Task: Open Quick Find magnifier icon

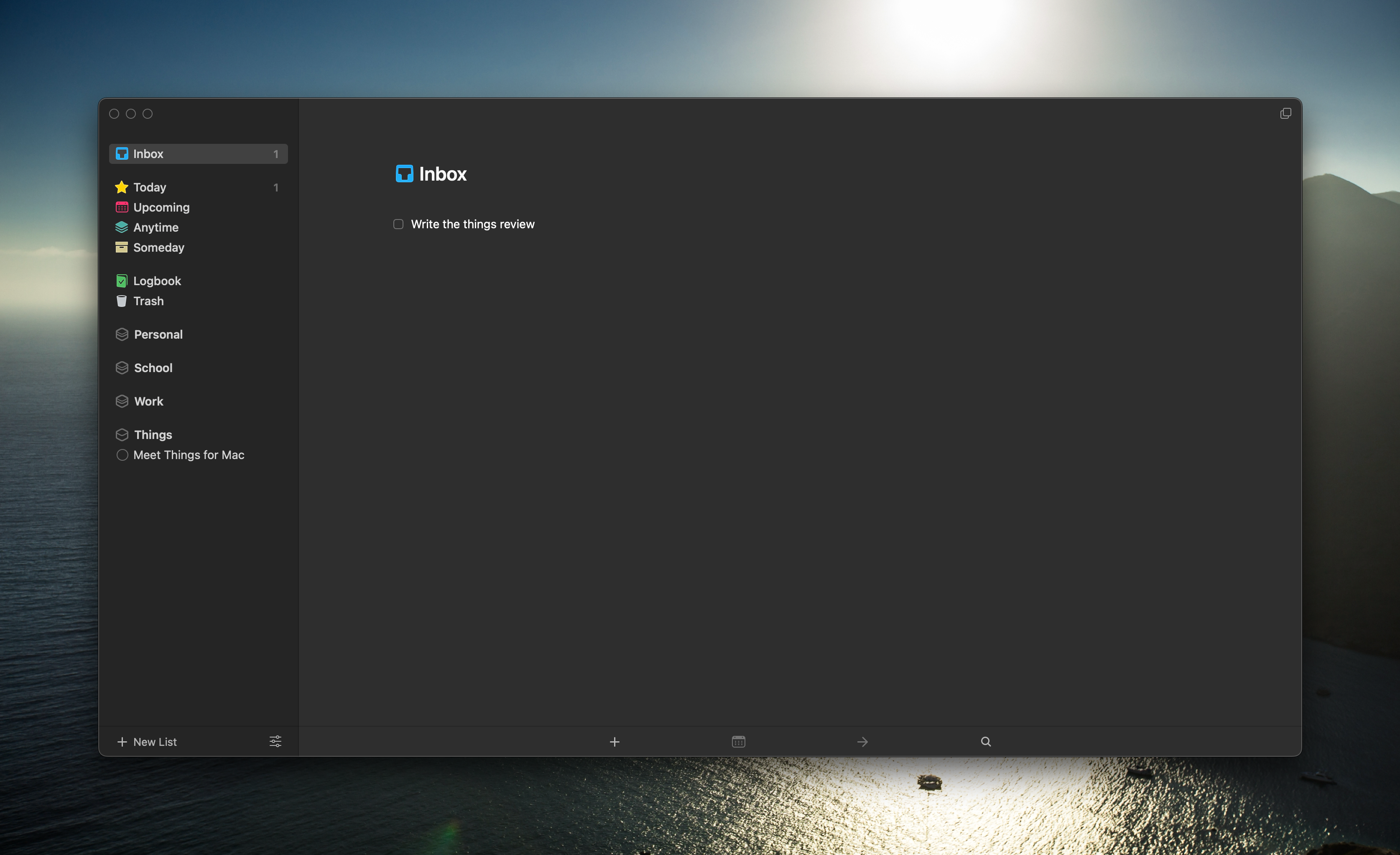Action: 986,741
